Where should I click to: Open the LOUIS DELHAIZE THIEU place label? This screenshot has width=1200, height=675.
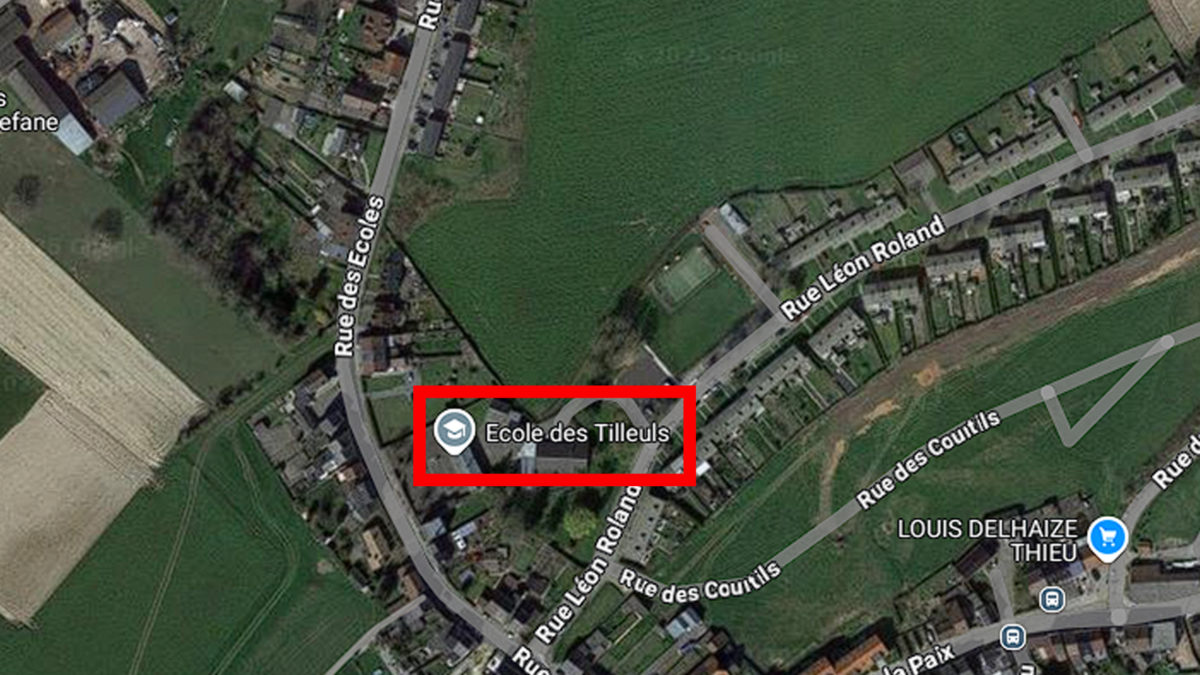tap(989, 539)
